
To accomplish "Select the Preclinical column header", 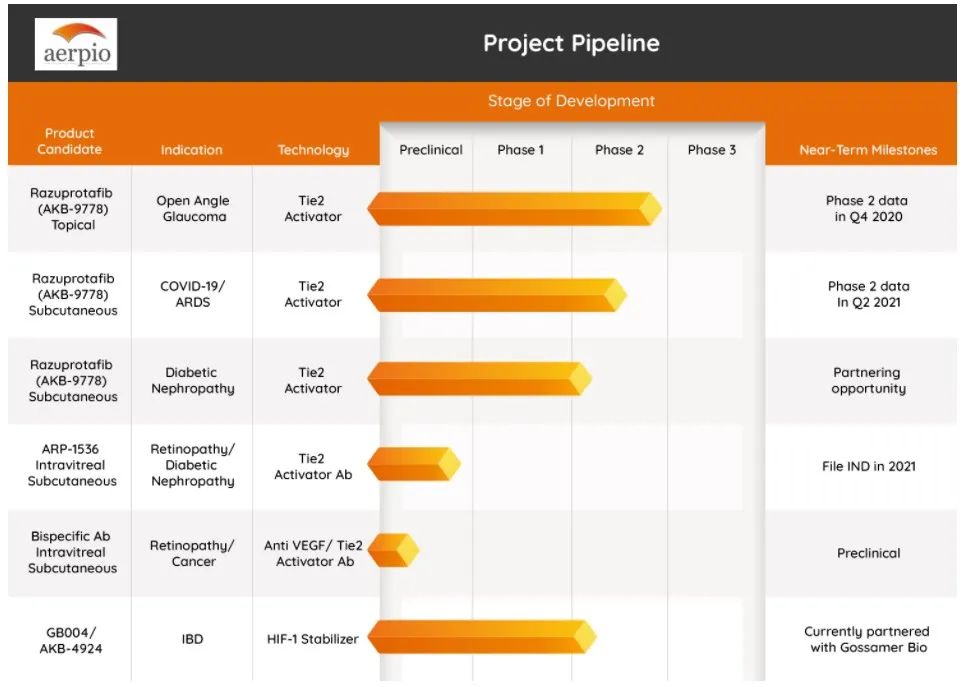I will tap(431, 150).
